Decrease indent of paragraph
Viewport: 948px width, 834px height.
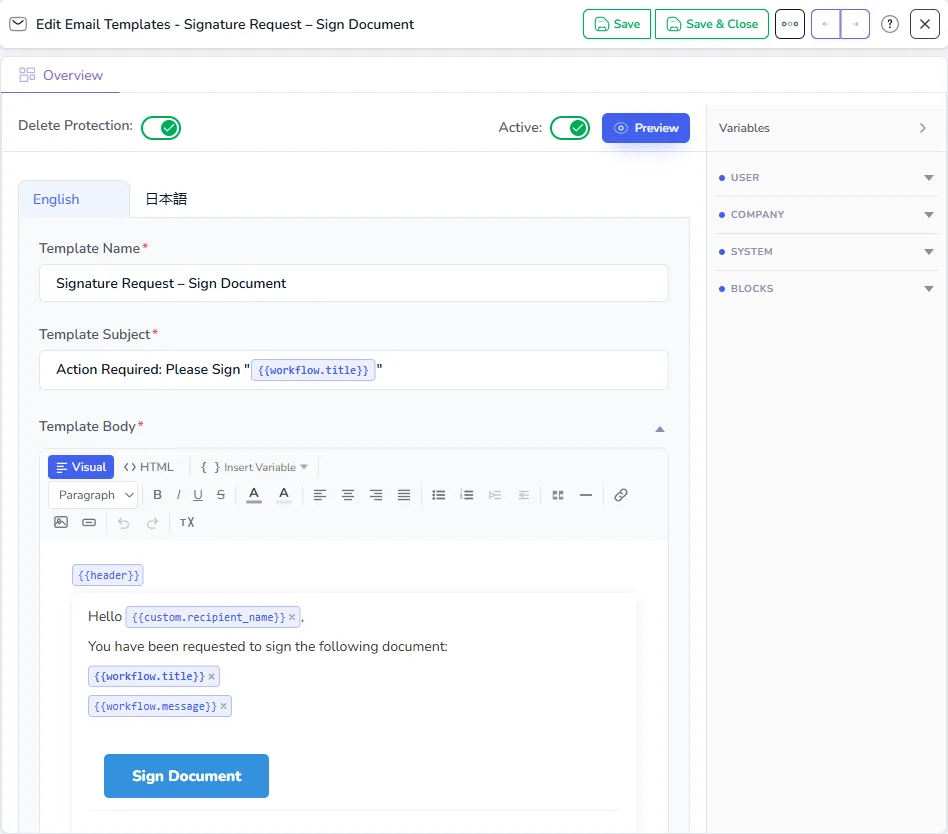[524, 495]
